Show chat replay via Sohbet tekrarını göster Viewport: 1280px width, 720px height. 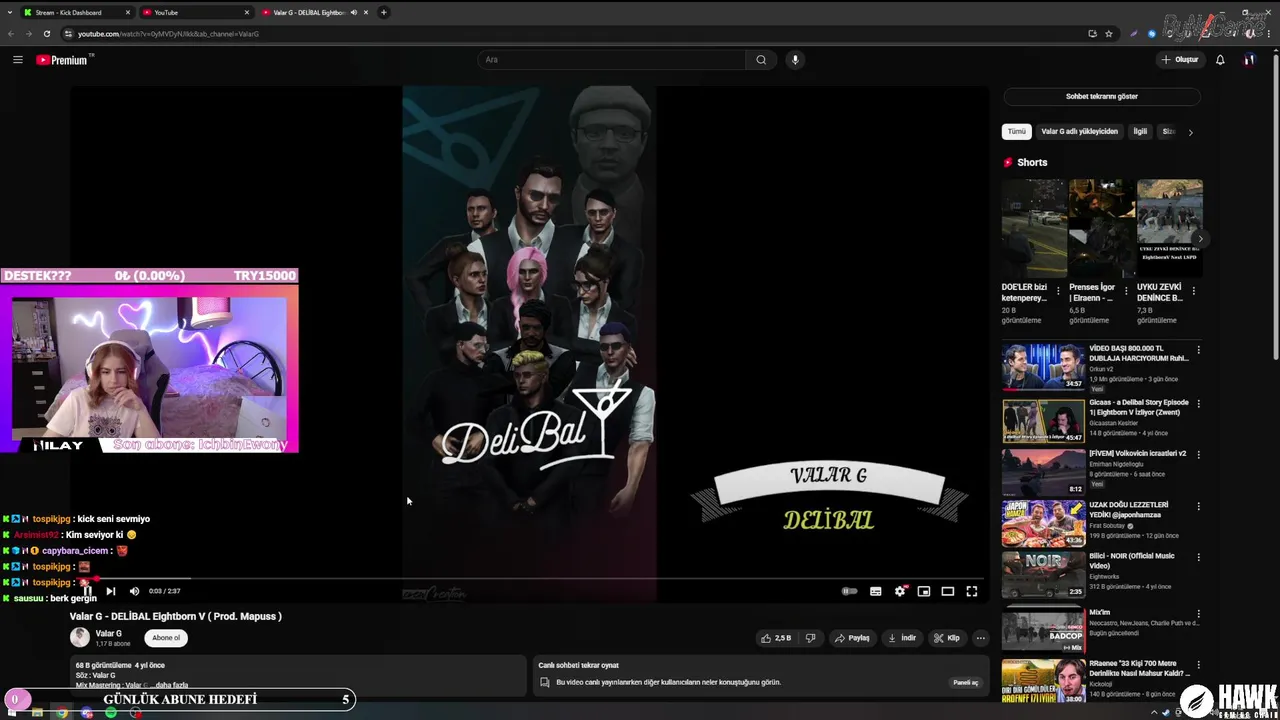1102,97
